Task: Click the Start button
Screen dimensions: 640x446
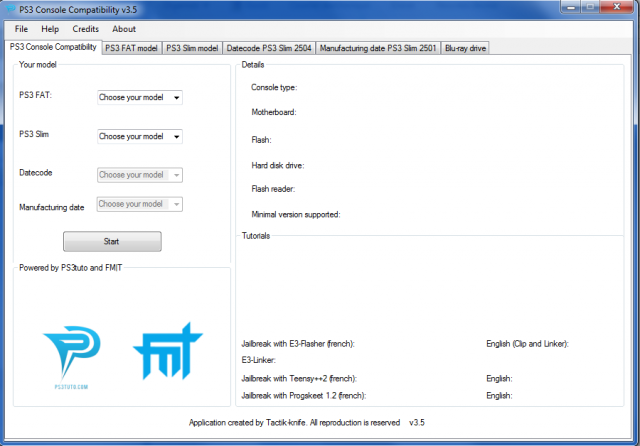Action: (112, 242)
